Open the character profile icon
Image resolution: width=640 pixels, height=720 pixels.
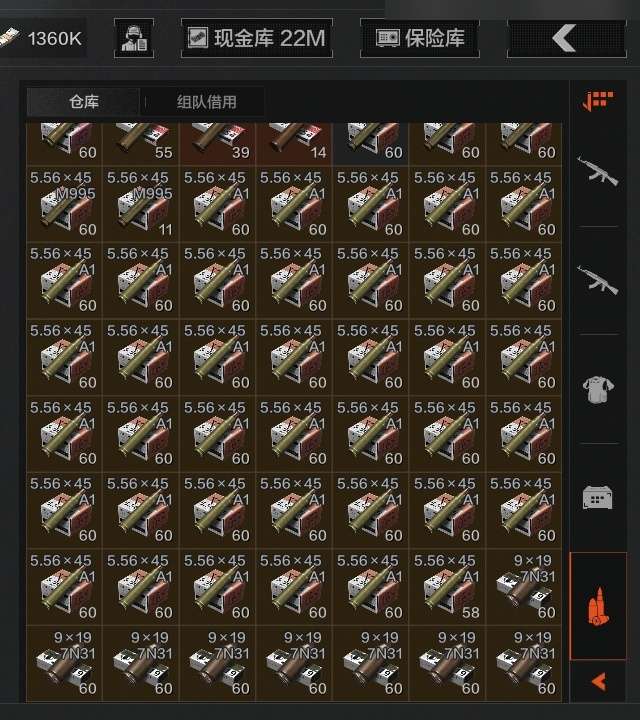(x=134, y=38)
